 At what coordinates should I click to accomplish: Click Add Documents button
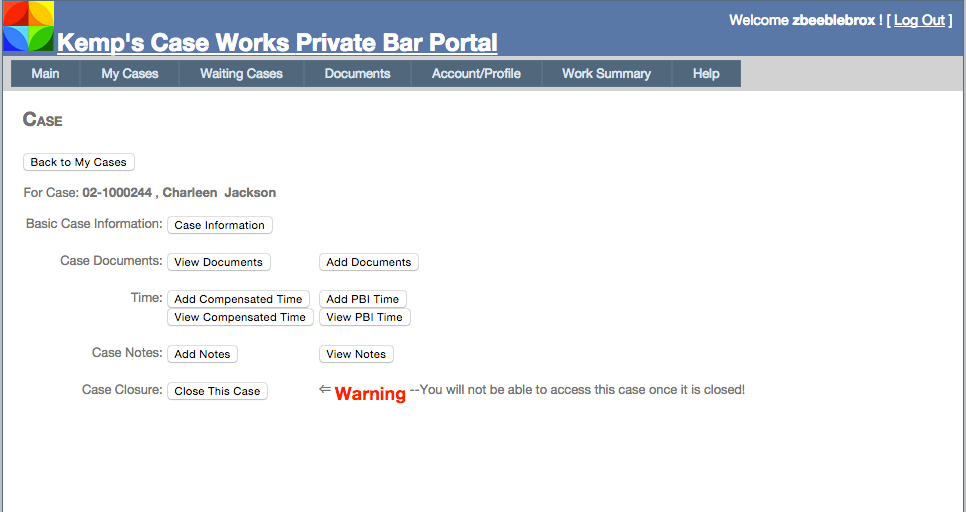[368, 262]
